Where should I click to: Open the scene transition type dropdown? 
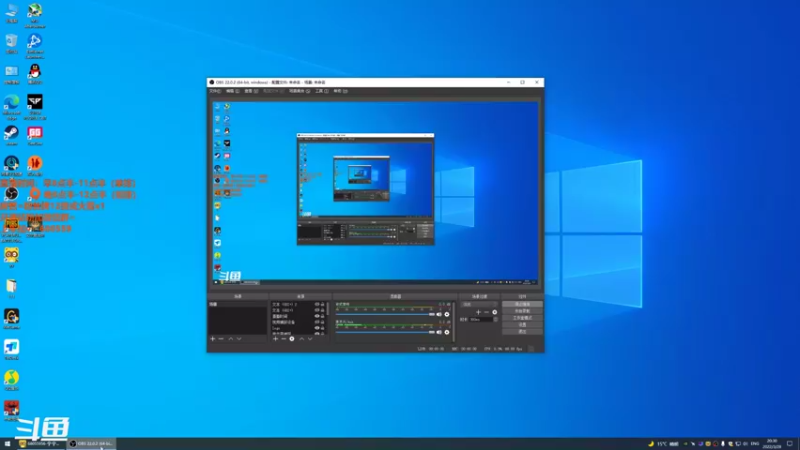click(x=479, y=305)
